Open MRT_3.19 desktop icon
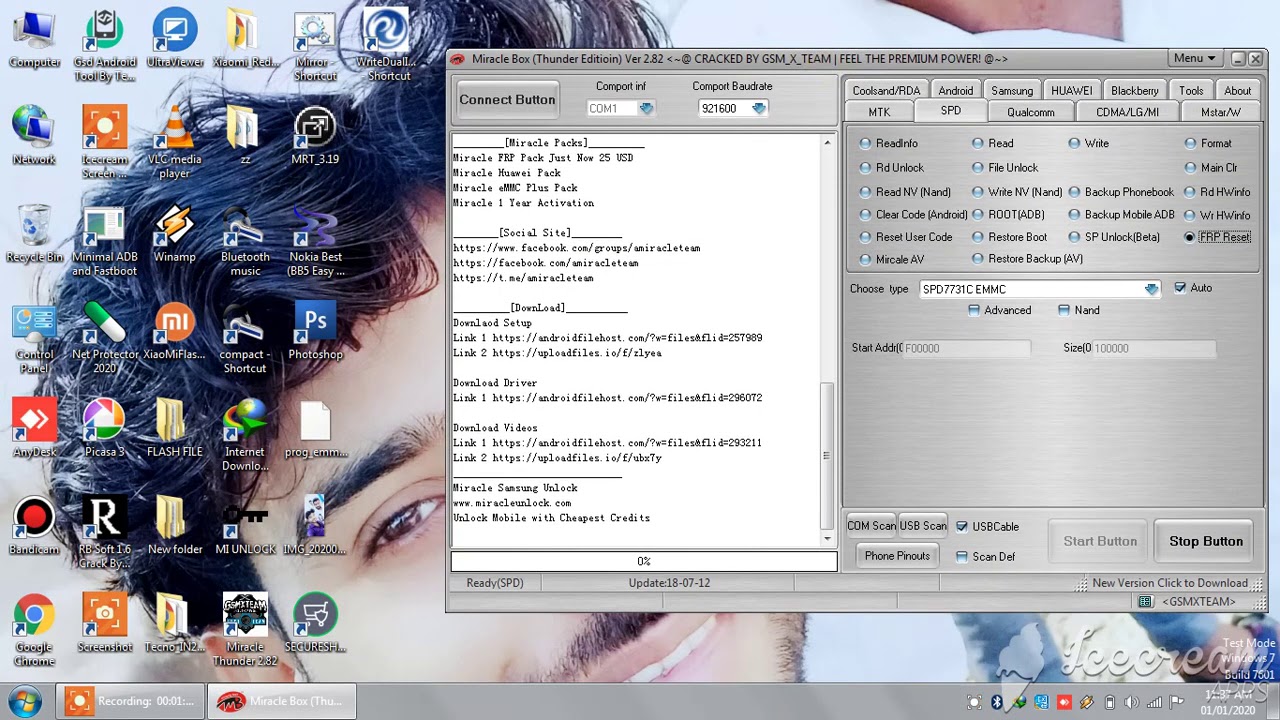This screenshot has height=720, width=1280. (315, 135)
